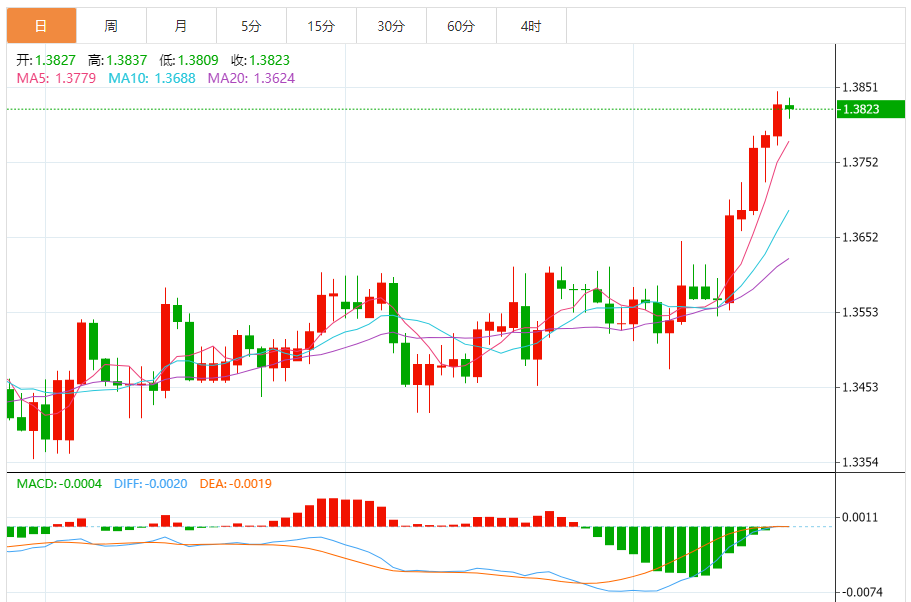
Task: Open the 月 monthly timeframe tab
Action: [x=181, y=26]
